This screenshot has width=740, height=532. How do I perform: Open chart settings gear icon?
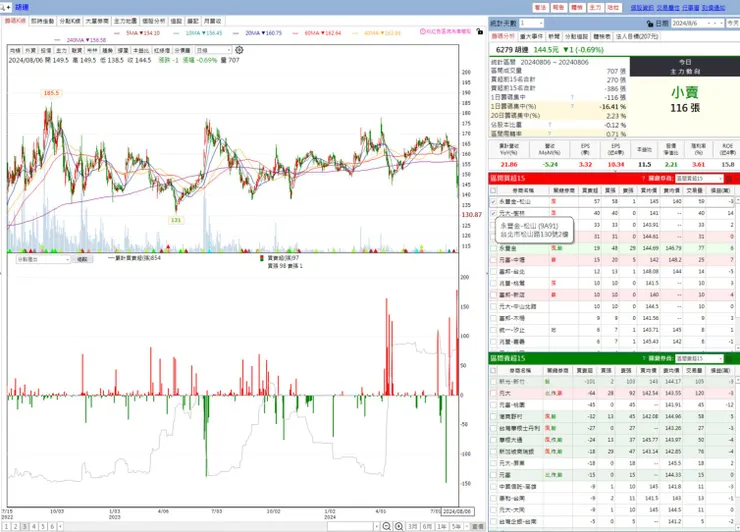[x=239, y=50]
